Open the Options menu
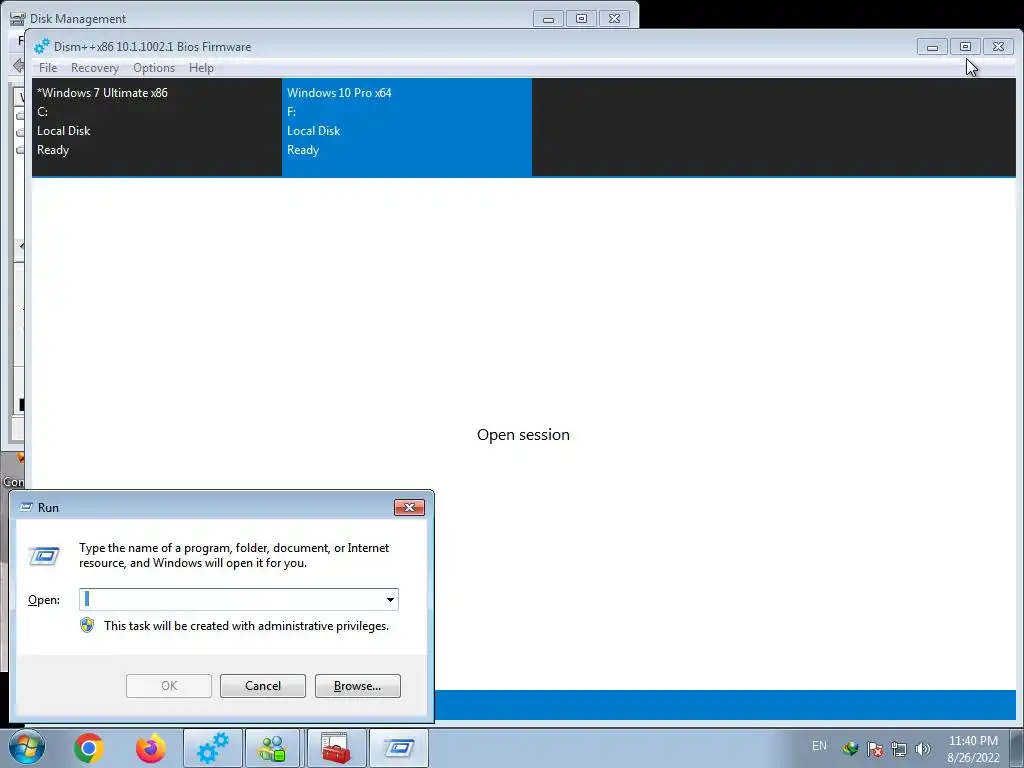 [x=154, y=68]
